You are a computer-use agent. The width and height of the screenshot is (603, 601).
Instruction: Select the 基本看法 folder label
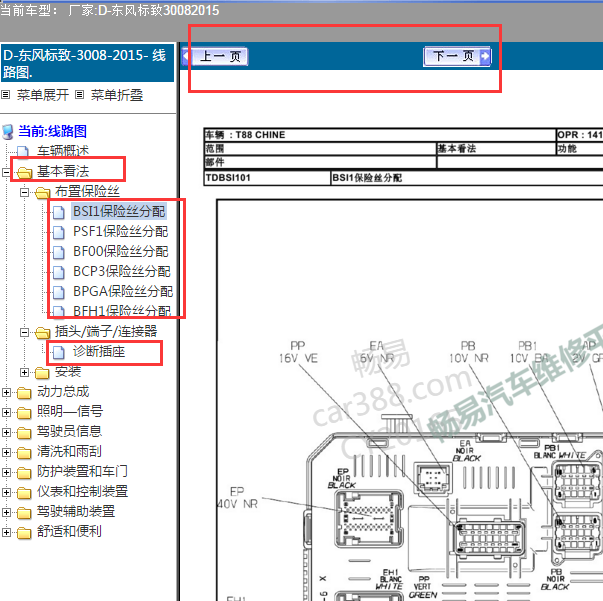click(x=63, y=171)
